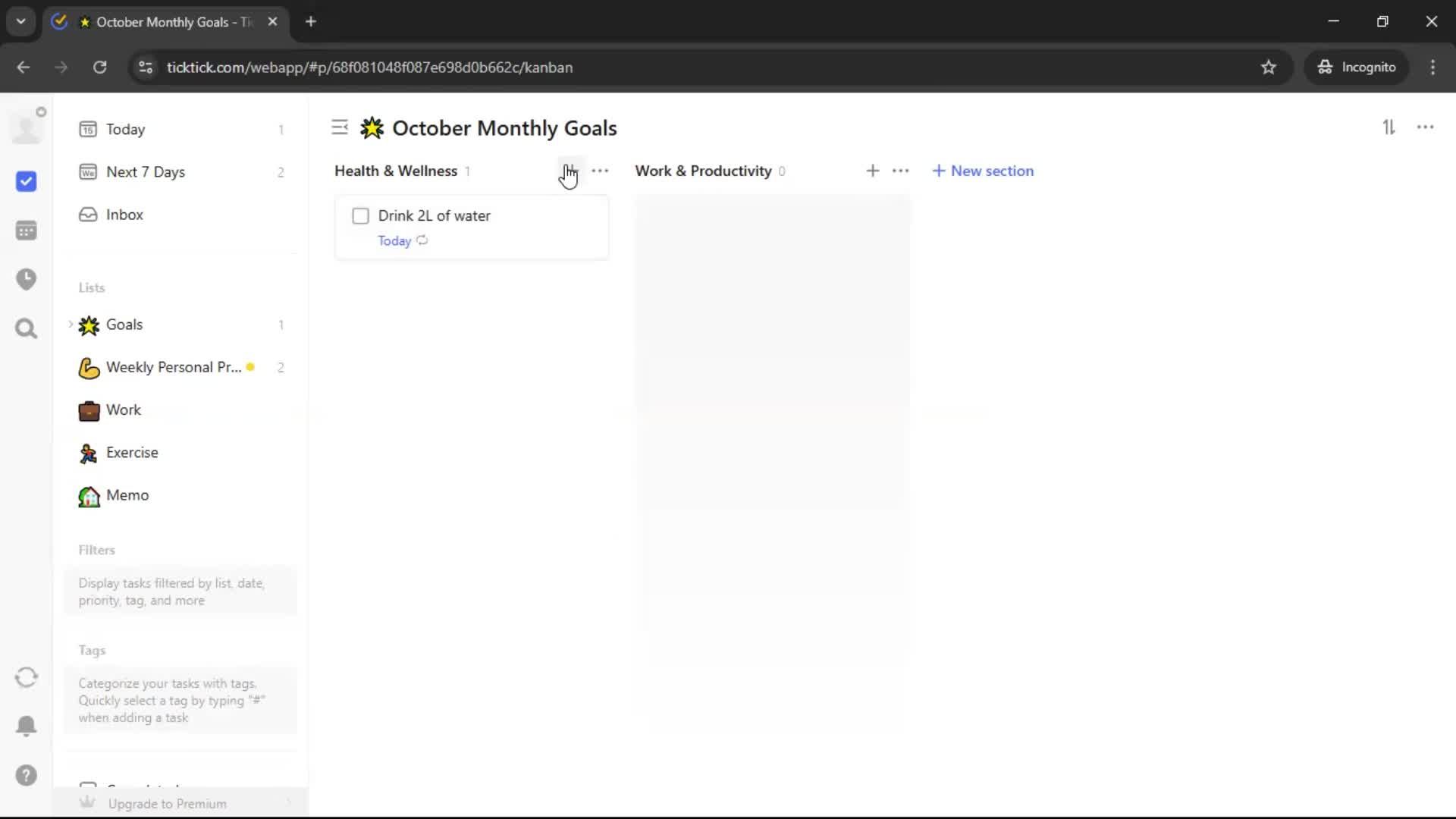Viewport: 1456px width, 819px height.
Task: Click the Sync icon in sidebar
Action: (27, 677)
